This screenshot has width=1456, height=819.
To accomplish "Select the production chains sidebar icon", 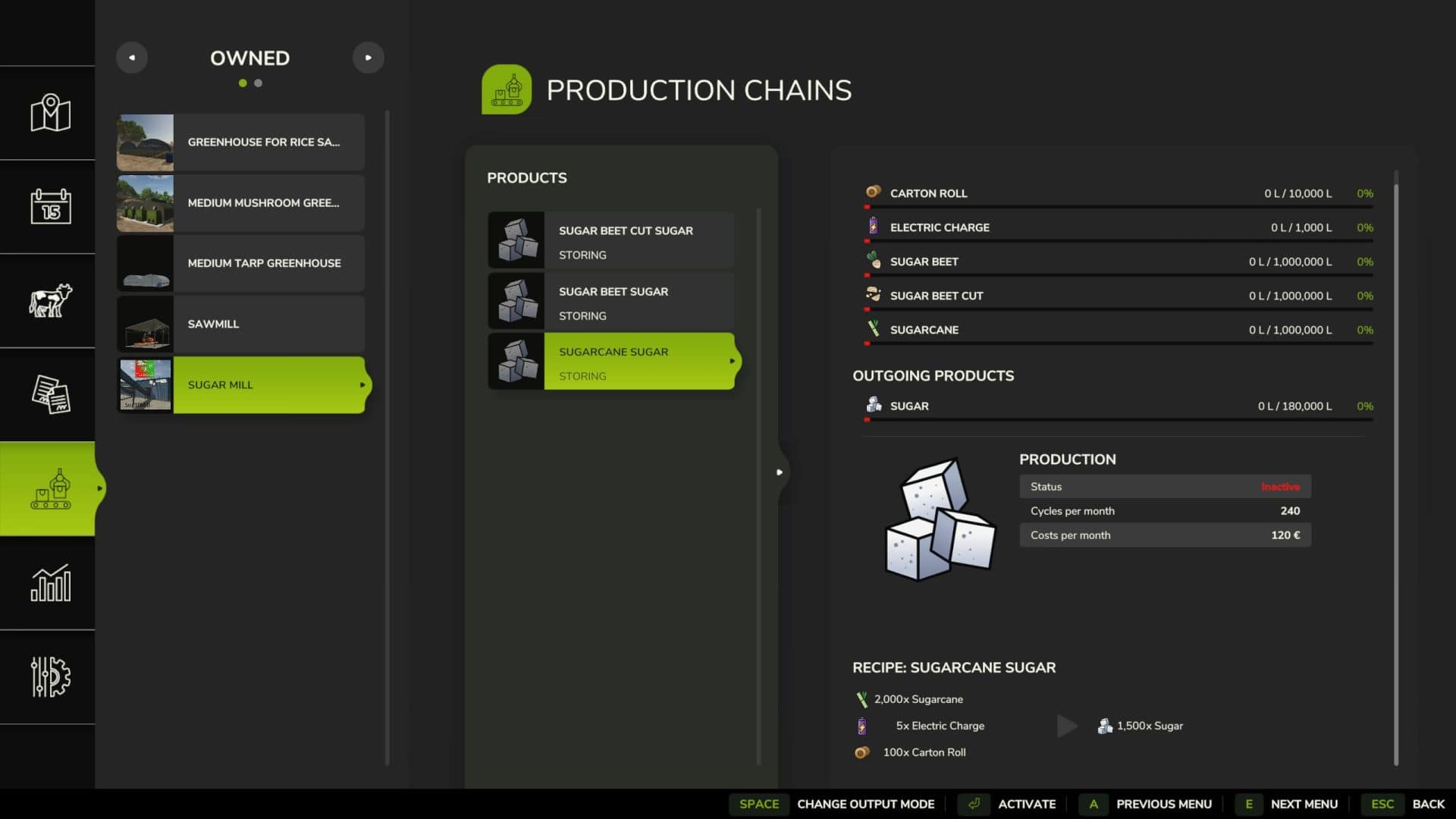I will (50, 488).
